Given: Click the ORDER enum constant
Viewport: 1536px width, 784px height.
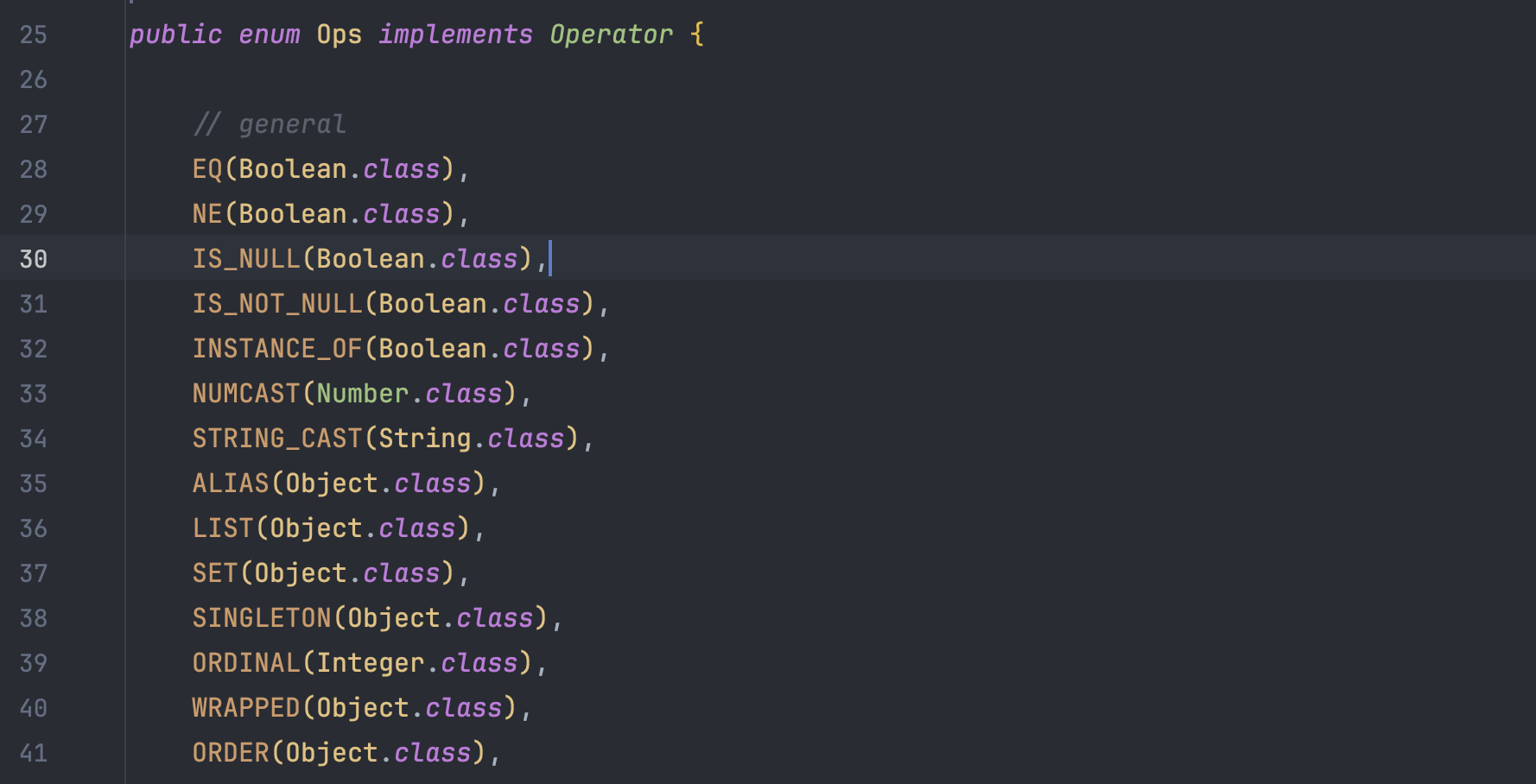Looking at the screenshot, I should [x=231, y=753].
